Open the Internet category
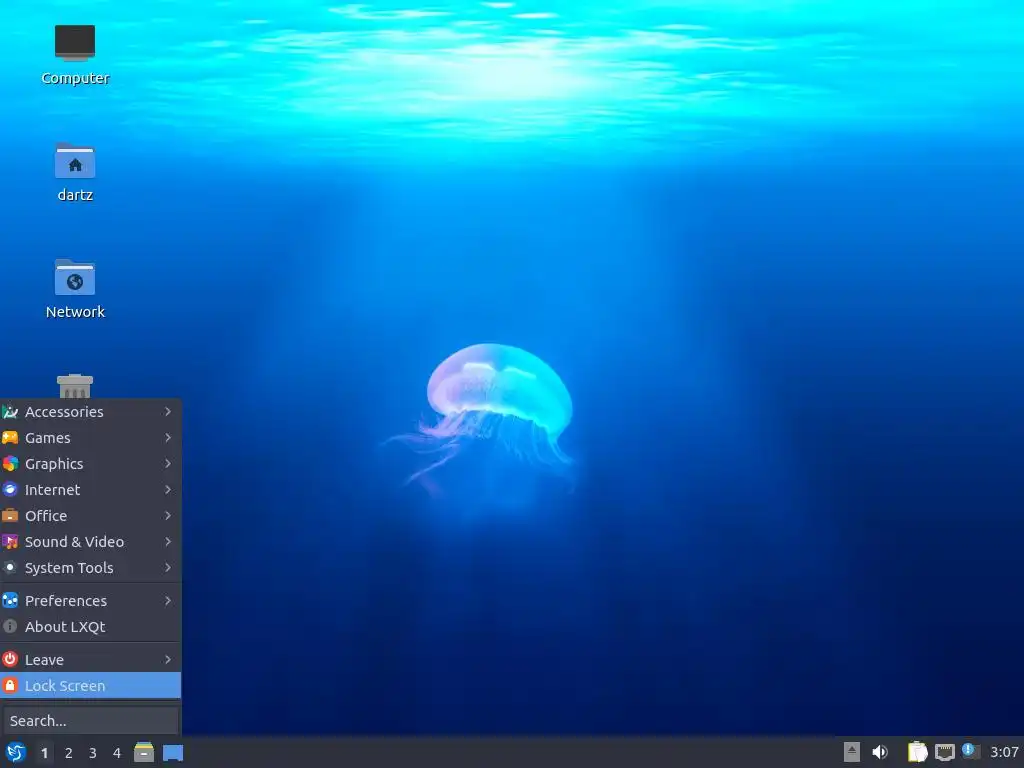The height and width of the screenshot is (768, 1024). click(x=91, y=490)
